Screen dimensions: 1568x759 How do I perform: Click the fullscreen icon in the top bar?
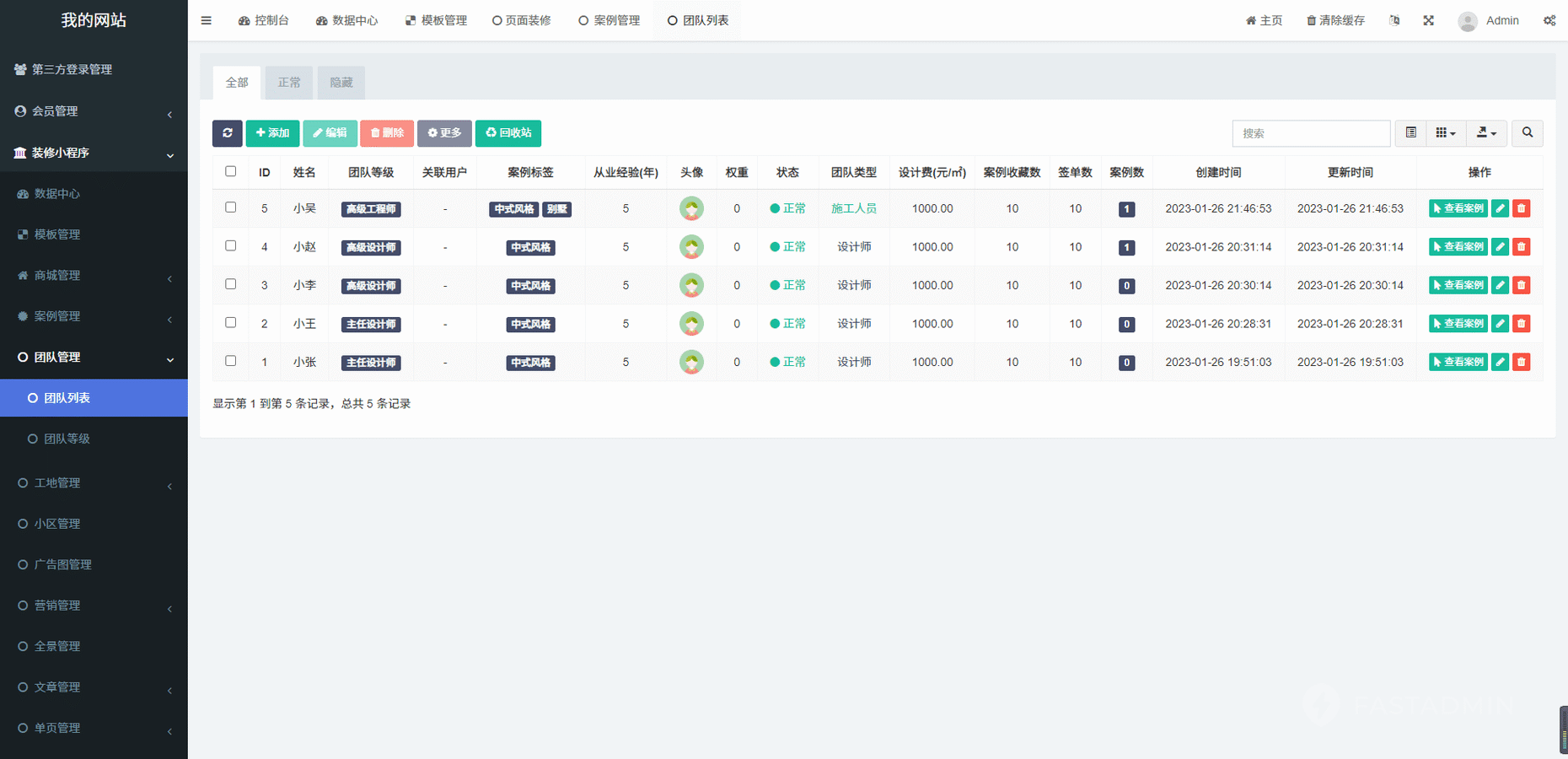(1428, 20)
